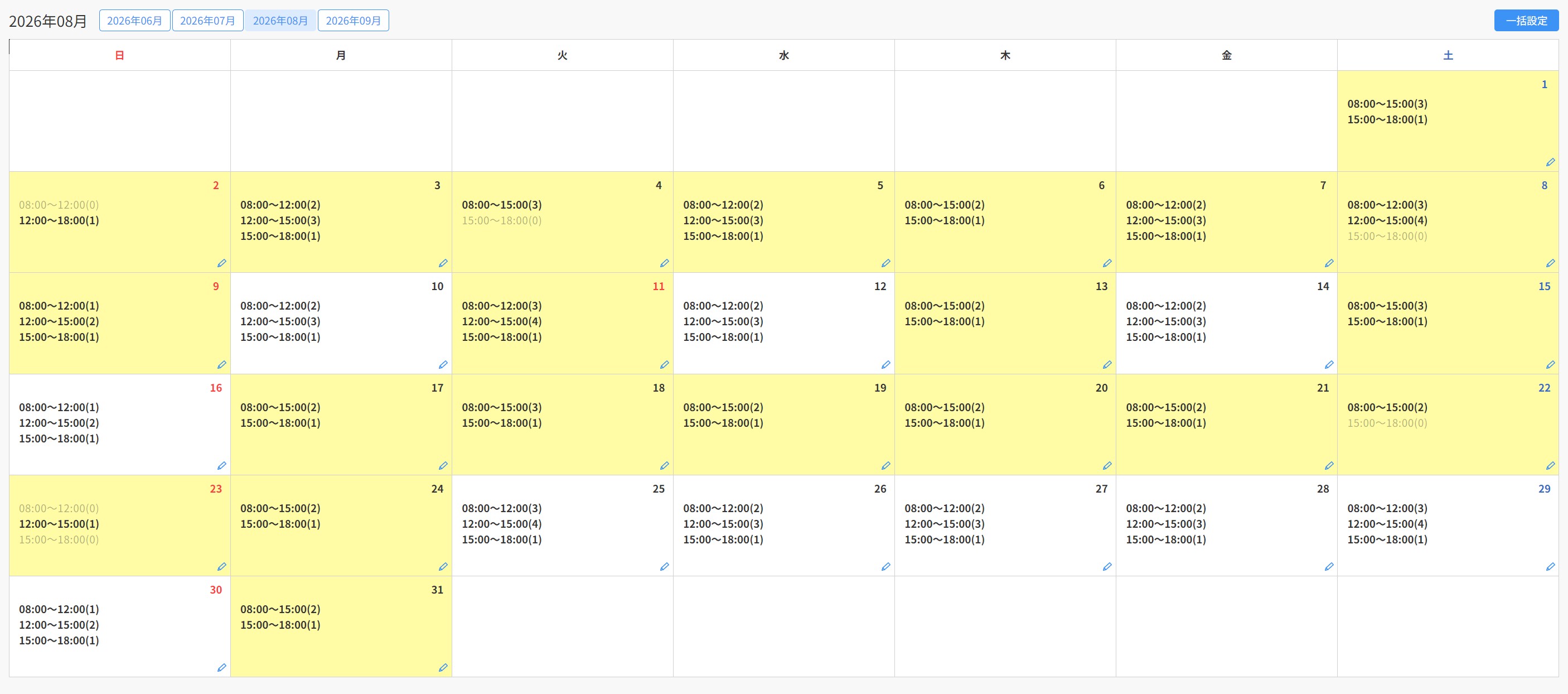Click the pencil for August 29
Screen dimensions: 1568x694
(1550, 567)
